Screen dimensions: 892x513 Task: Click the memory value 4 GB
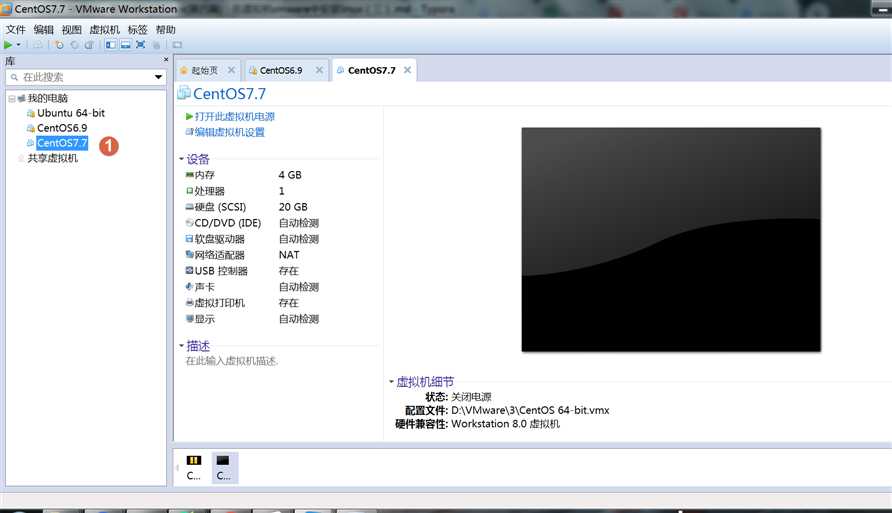coord(290,175)
